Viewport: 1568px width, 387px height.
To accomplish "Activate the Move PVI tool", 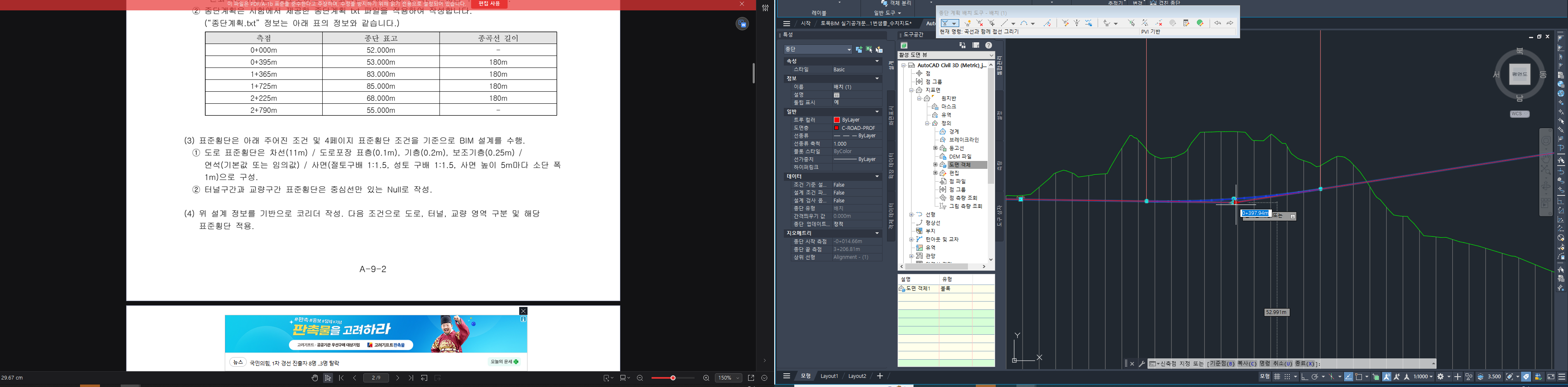I will point(992,23).
